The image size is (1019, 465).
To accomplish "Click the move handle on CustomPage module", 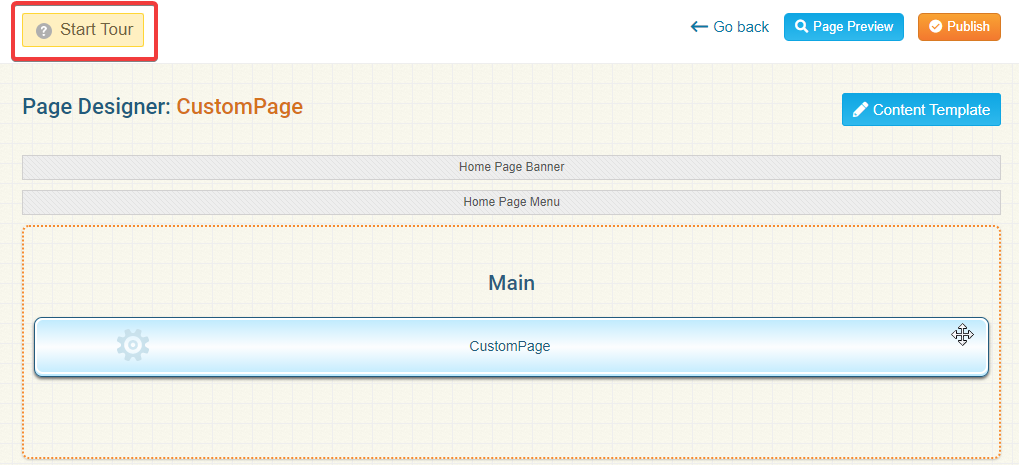I will (962, 335).
